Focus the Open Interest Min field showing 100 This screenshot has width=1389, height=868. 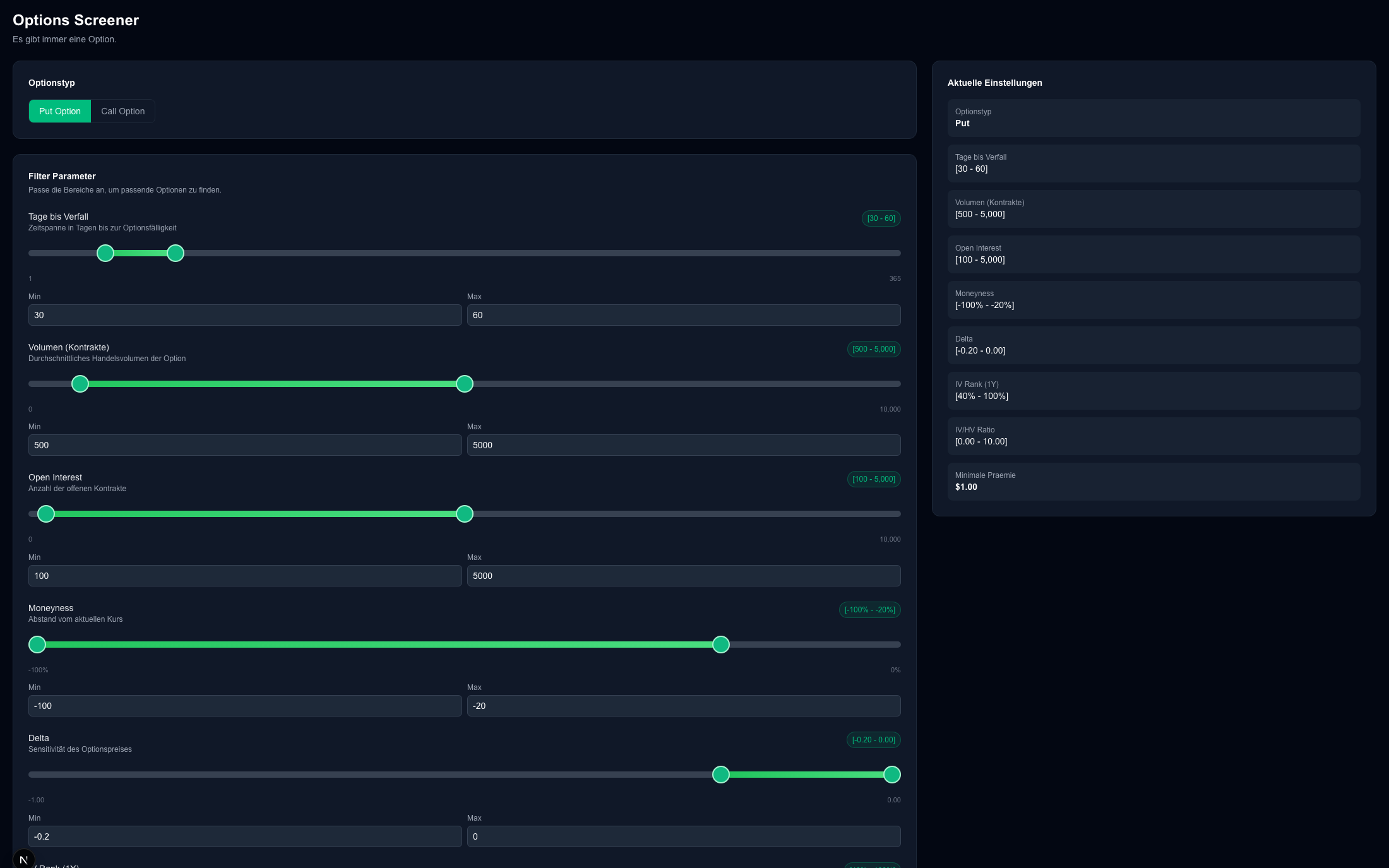click(x=245, y=576)
